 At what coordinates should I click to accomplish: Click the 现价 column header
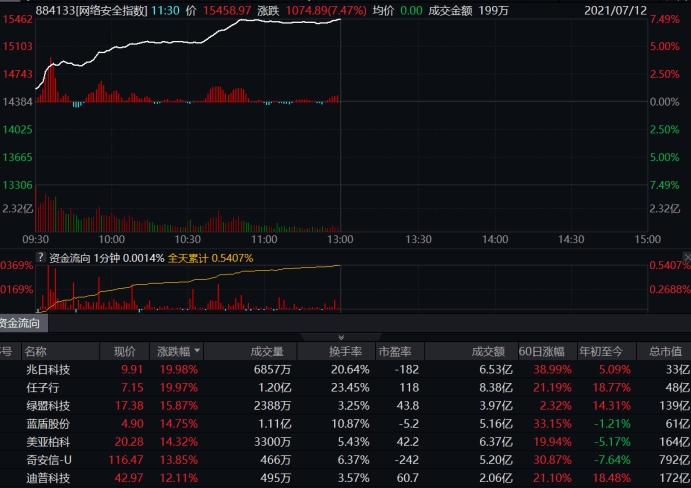(124, 351)
